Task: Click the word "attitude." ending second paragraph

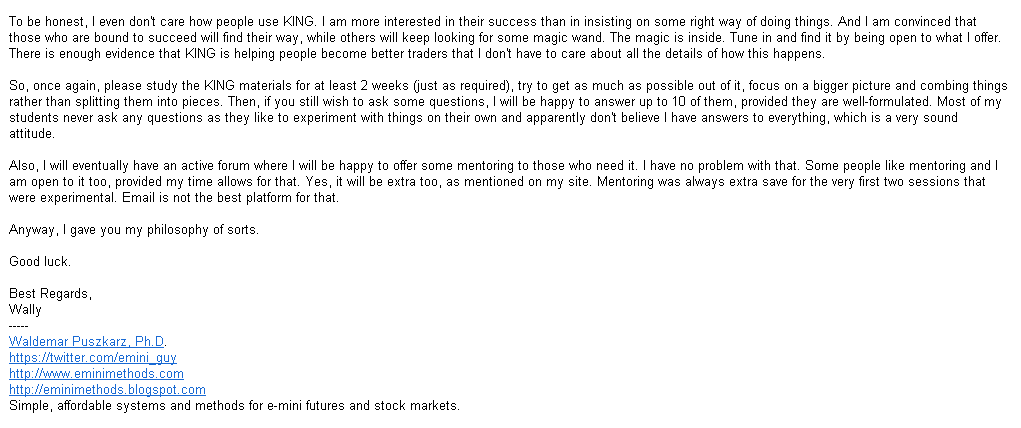Action: 32,134
